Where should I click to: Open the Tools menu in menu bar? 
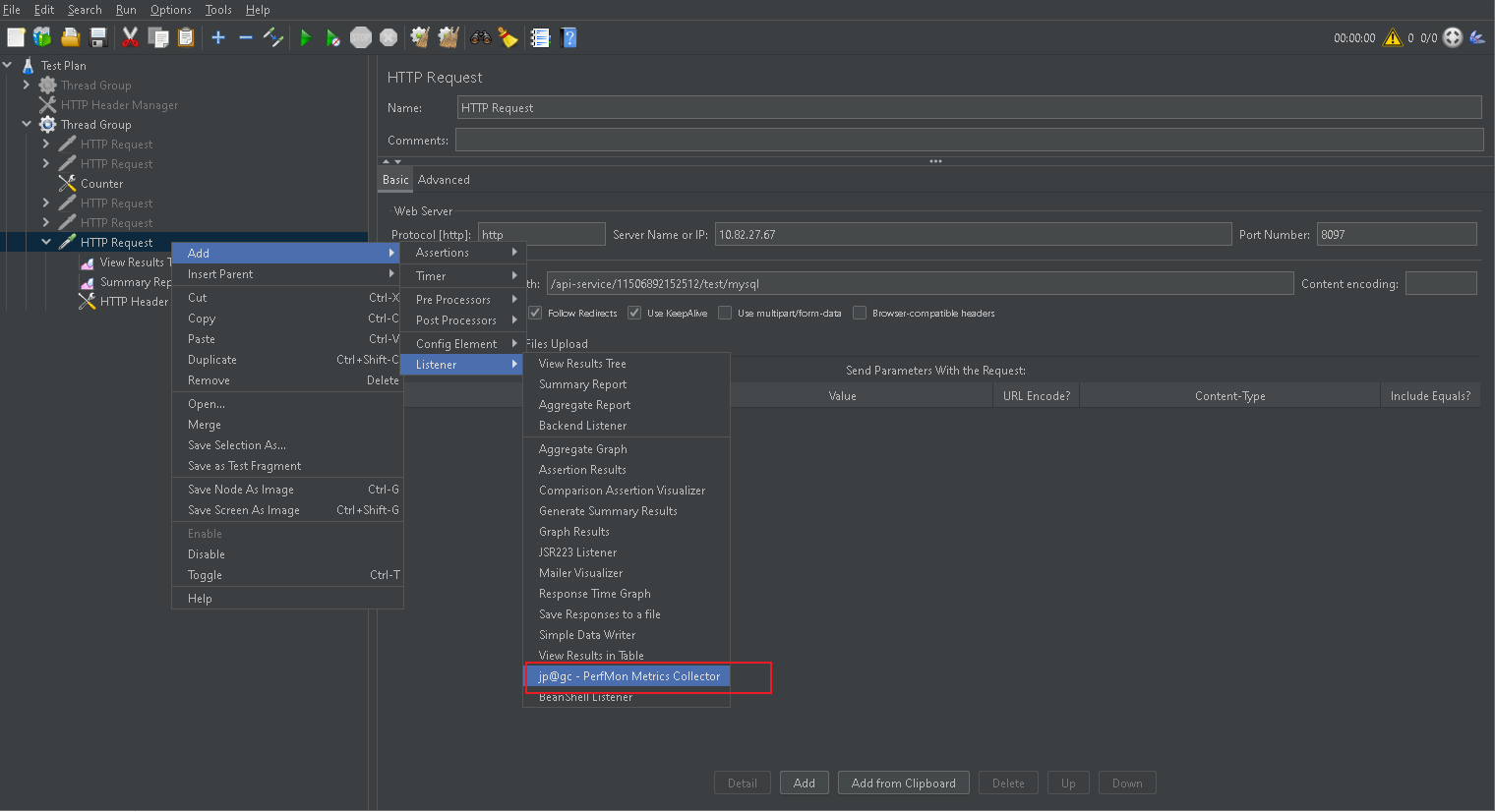coord(218,10)
